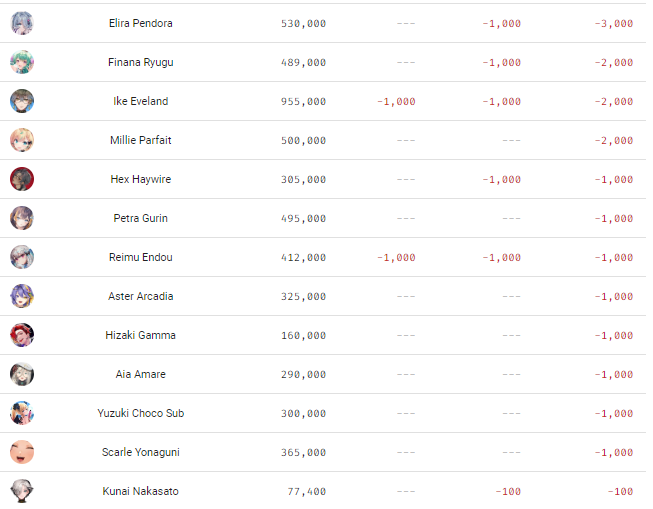This screenshot has width=653, height=509.
Task: Click Scarle Yonaguni's avatar thumbnail
Action: [x=22, y=452]
